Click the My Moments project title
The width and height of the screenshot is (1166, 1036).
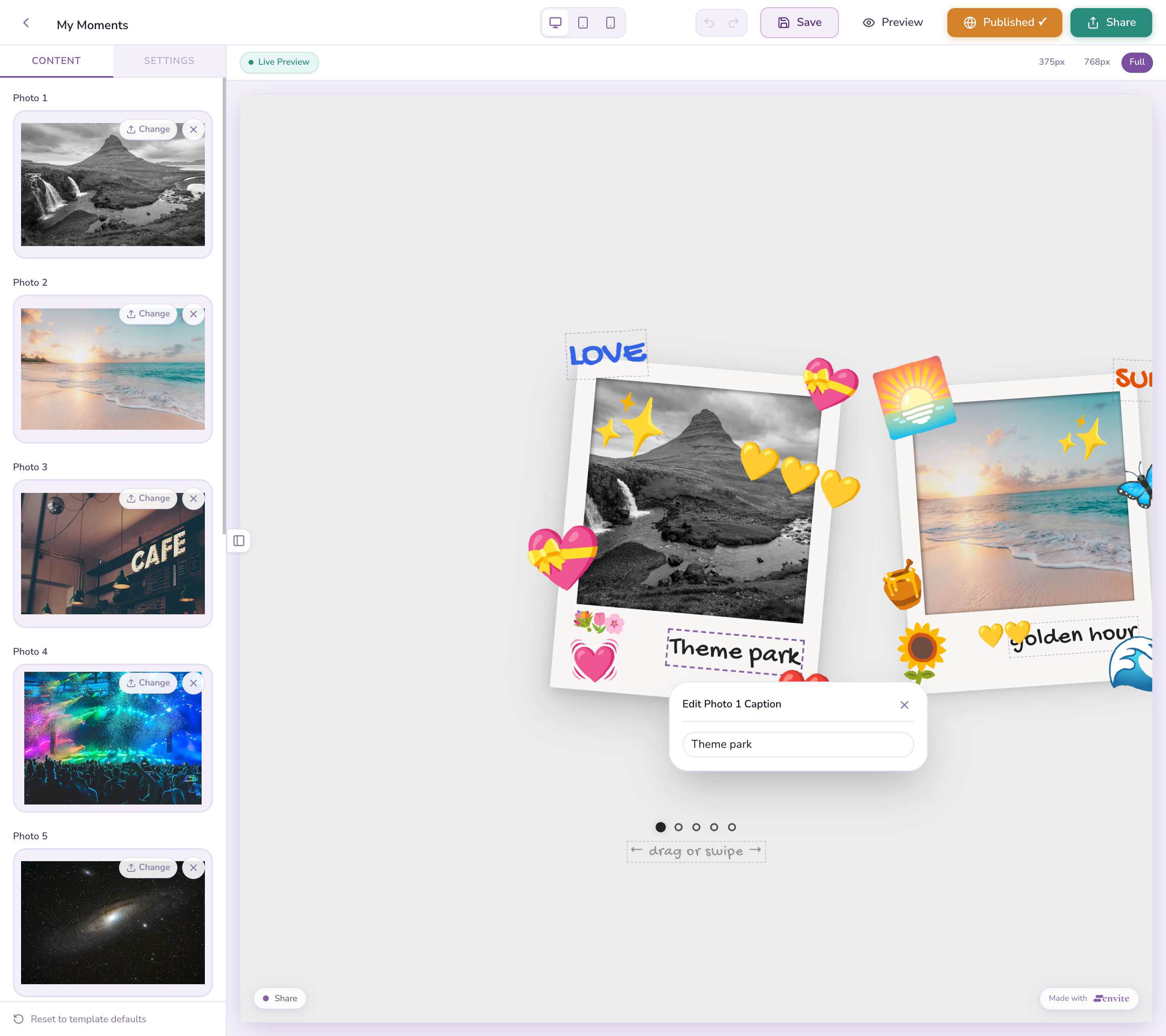click(x=92, y=25)
